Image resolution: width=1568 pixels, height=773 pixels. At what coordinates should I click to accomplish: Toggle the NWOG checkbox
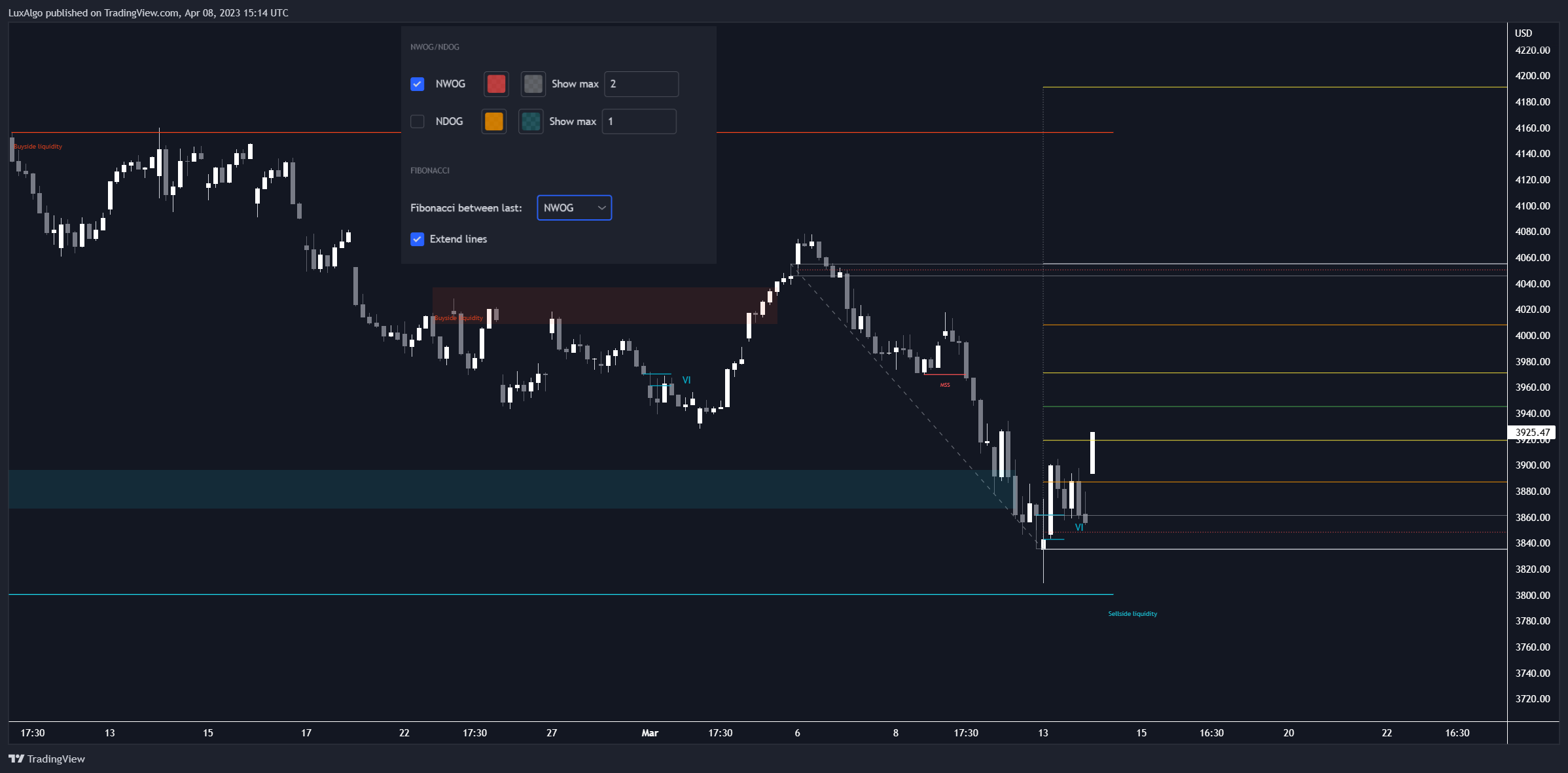(417, 84)
